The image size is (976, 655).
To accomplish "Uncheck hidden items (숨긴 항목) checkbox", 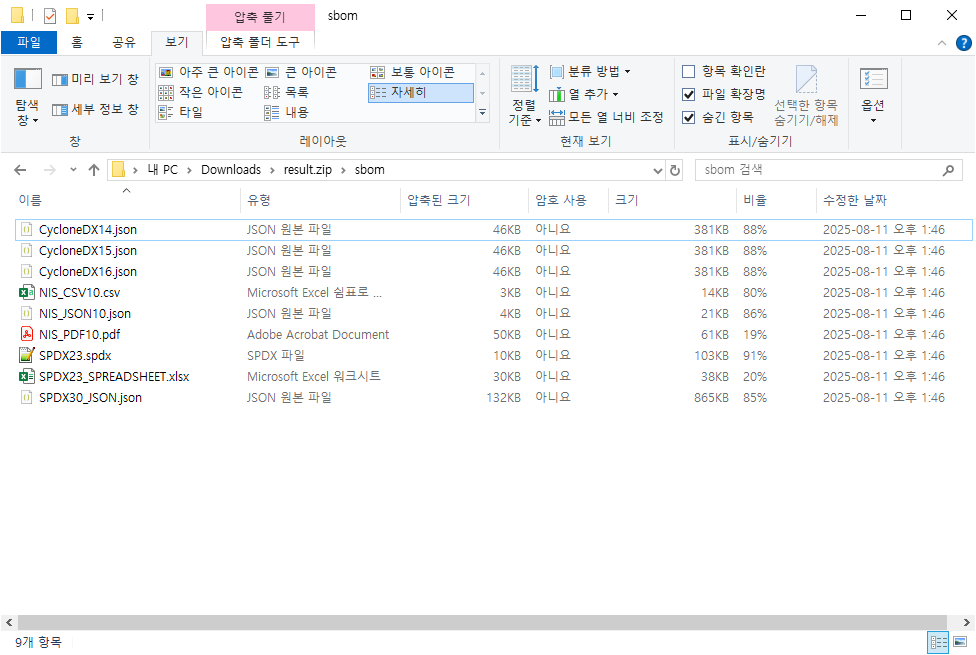I will click(x=688, y=117).
